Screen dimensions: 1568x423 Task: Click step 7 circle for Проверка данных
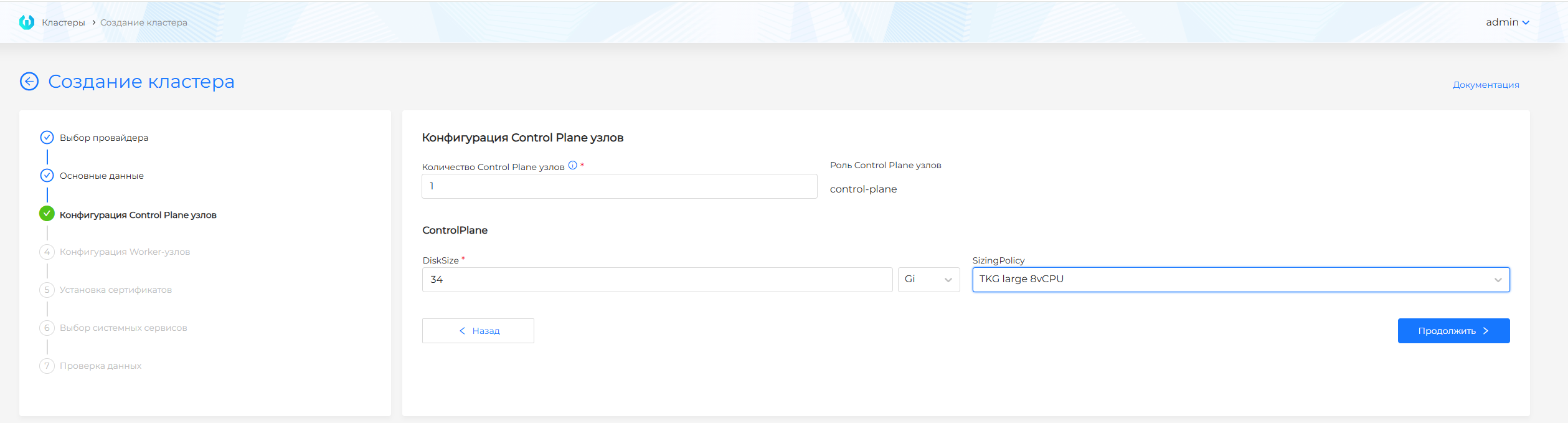point(47,366)
